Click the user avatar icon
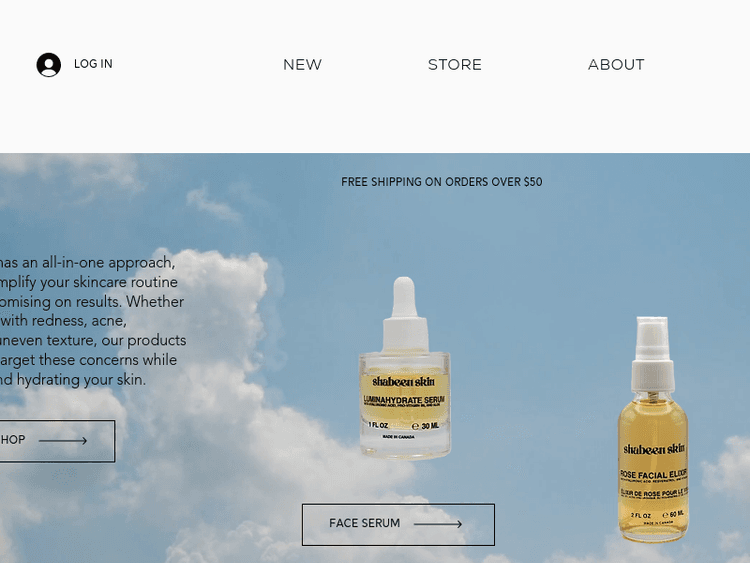 pyautogui.click(x=48, y=65)
